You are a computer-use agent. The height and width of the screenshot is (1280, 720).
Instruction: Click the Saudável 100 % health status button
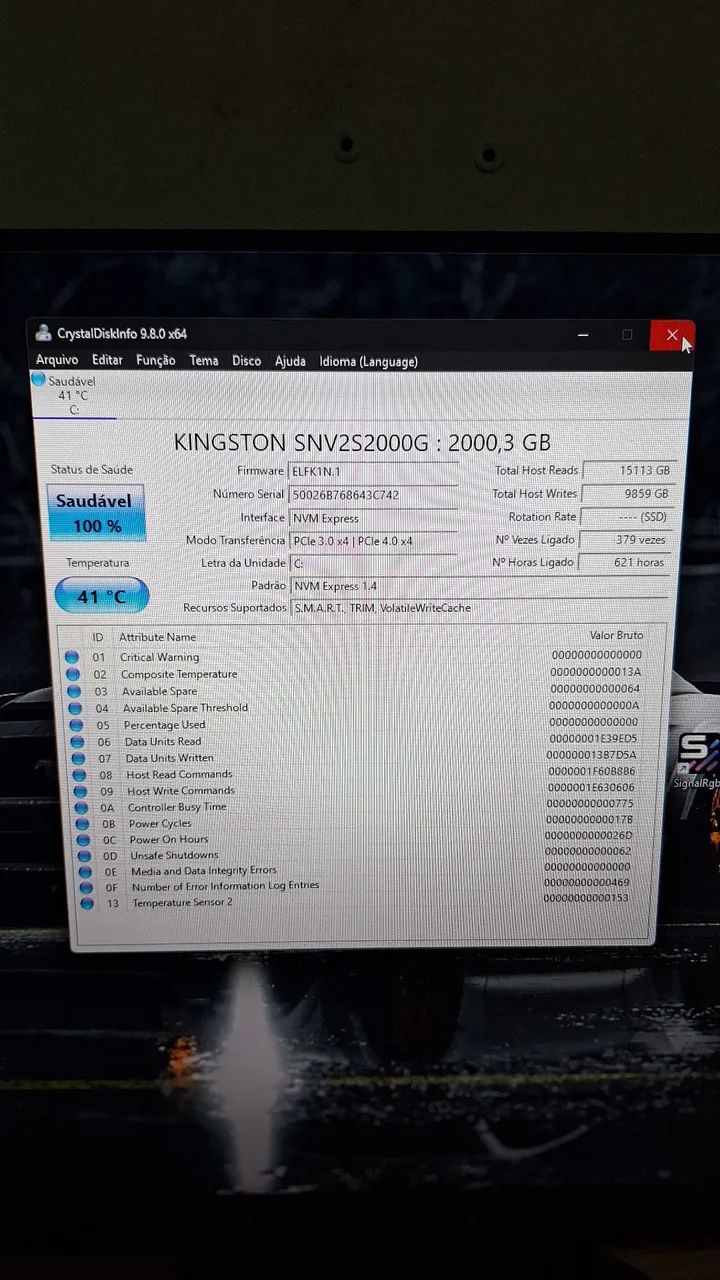tap(97, 513)
